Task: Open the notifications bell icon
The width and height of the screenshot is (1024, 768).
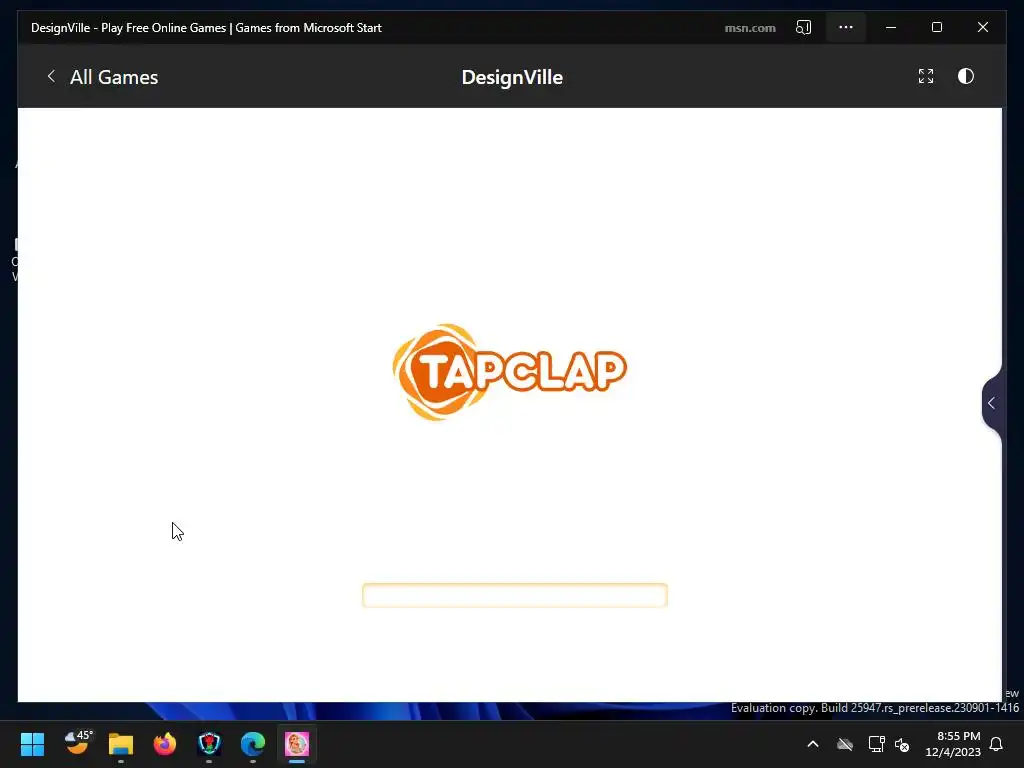Action: point(997,744)
